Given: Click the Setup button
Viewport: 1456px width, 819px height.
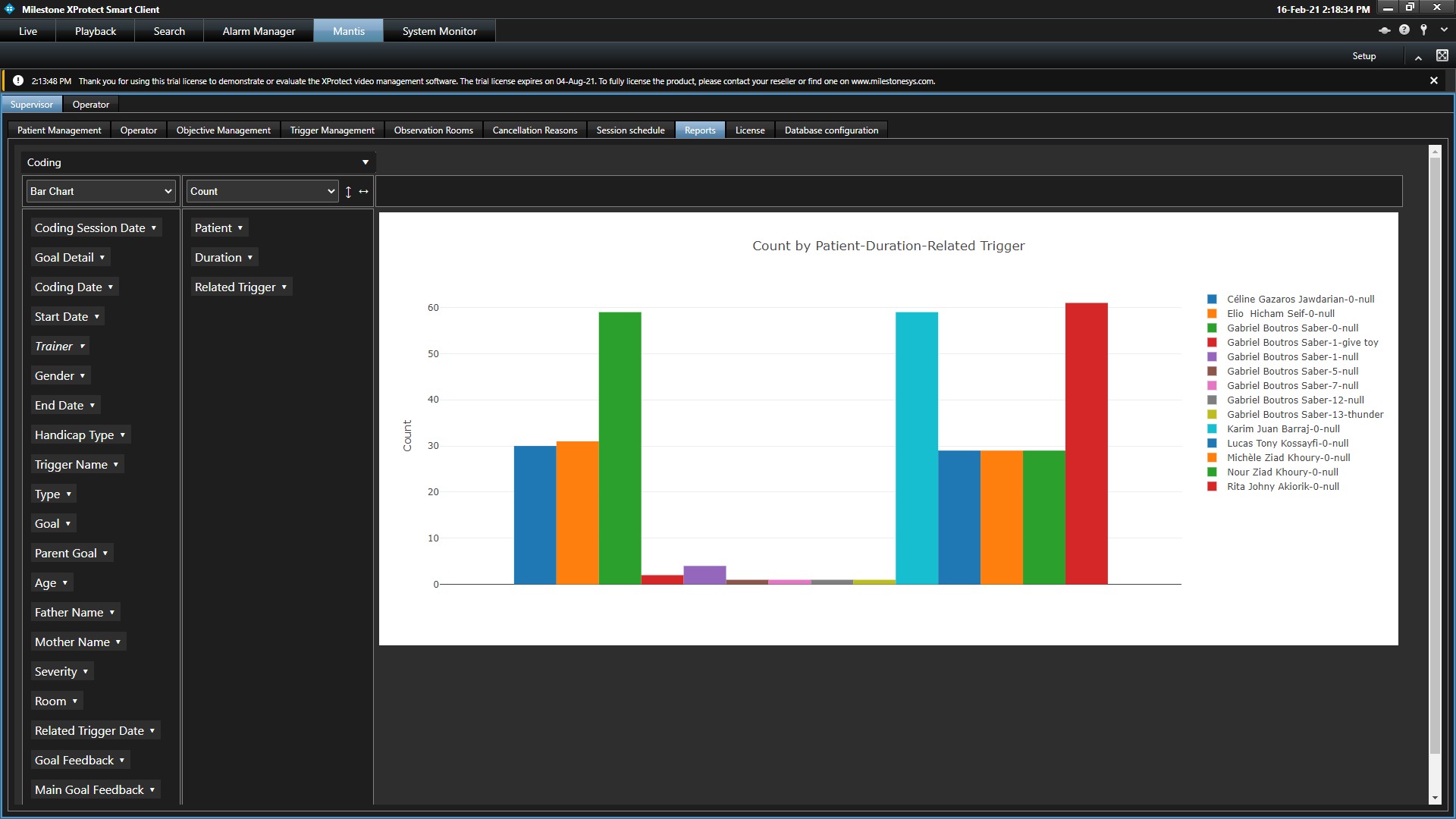Looking at the screenshot, I should [1363, 56].
